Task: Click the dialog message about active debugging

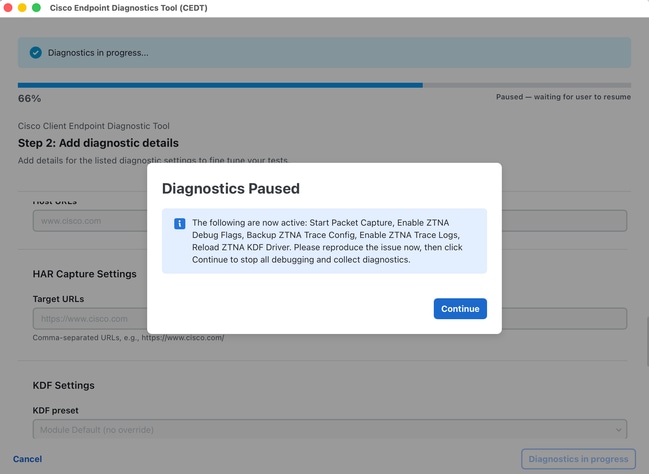Action: (327, 241)
